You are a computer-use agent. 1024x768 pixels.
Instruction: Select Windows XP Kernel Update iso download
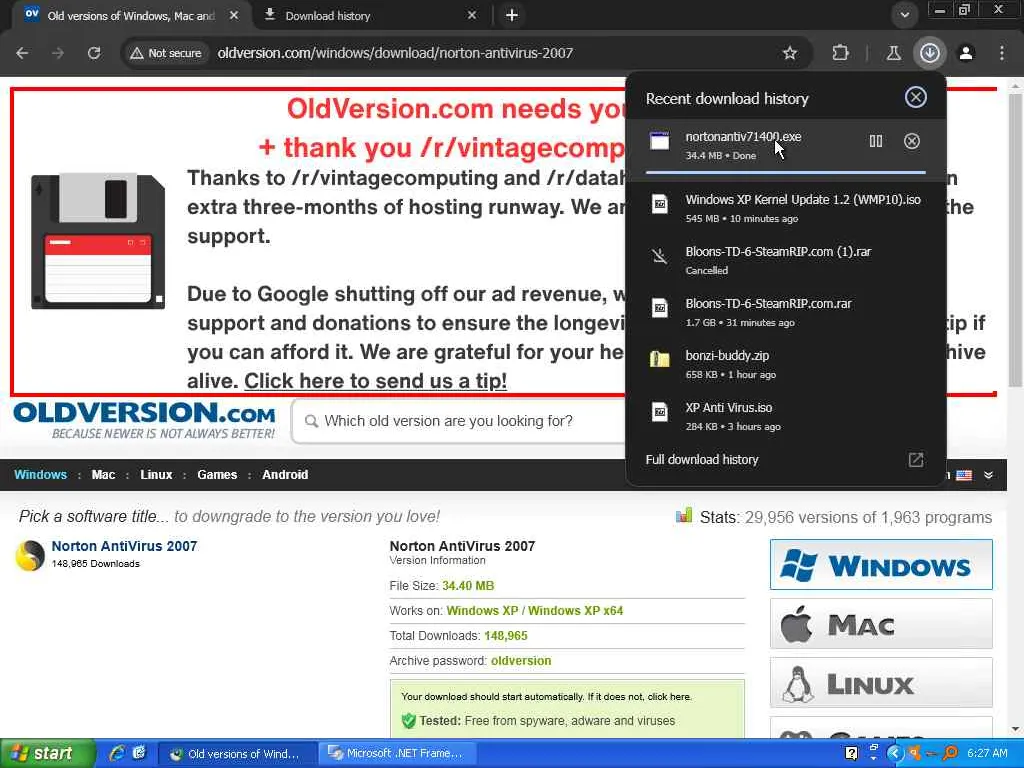pos(786,208)
